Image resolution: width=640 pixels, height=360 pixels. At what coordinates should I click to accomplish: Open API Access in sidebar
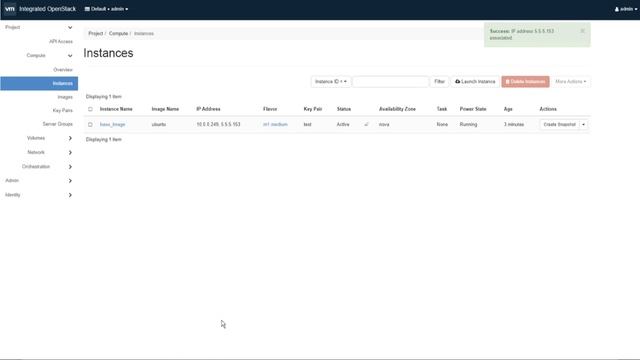(61, 42)
